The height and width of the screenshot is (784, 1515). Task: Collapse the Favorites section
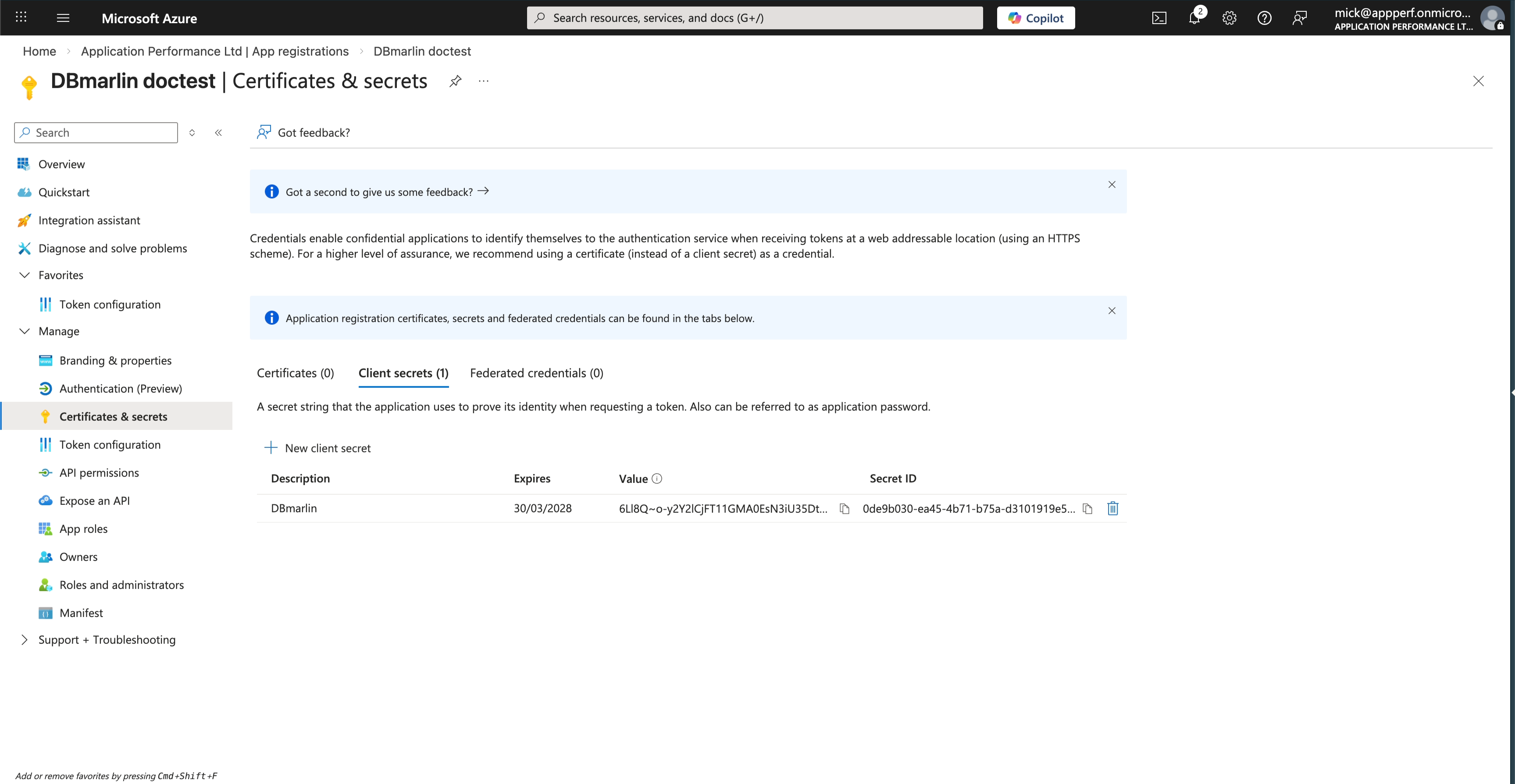[25, 275]
